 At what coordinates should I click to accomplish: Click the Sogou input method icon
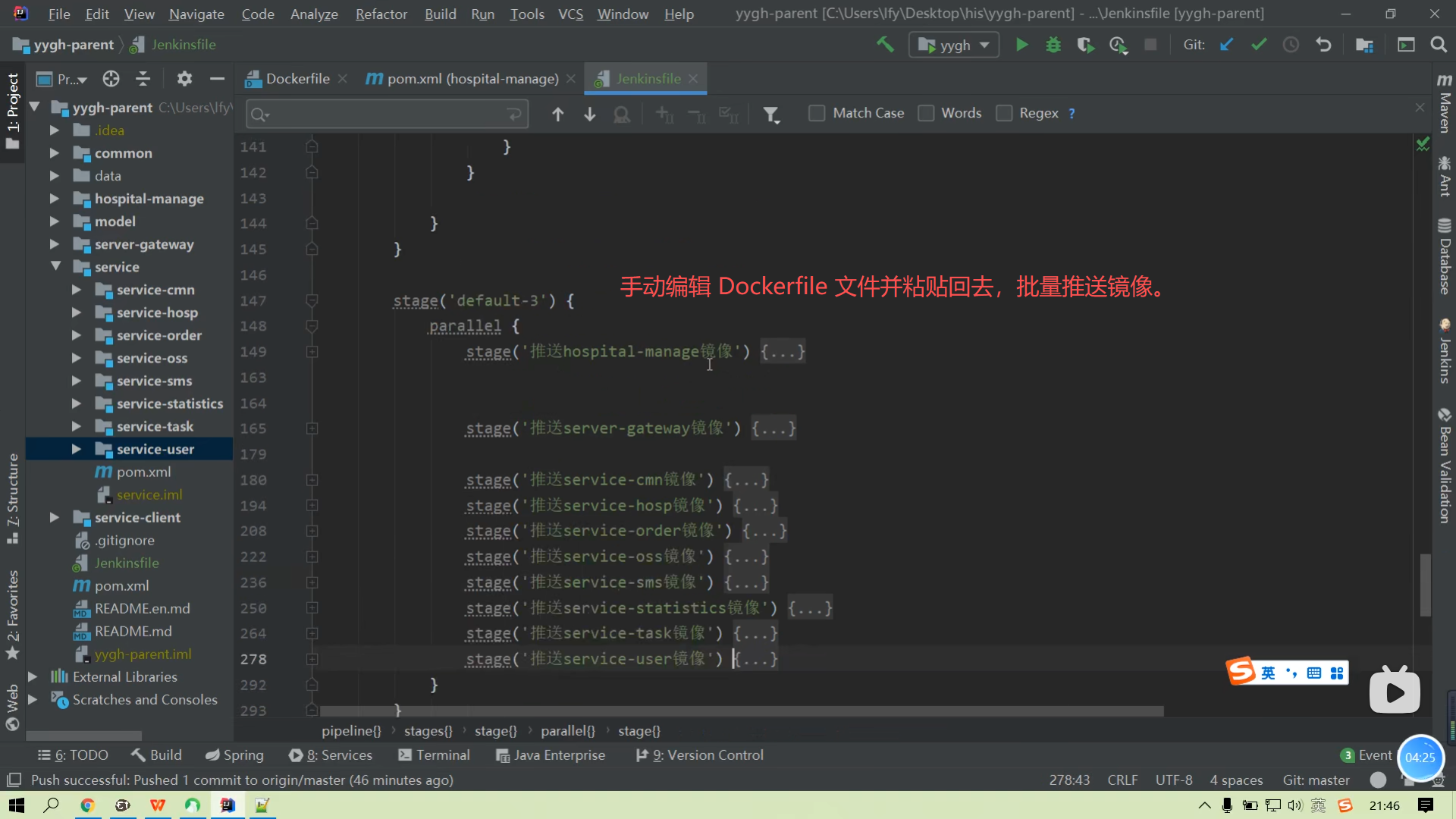click(1241, 672)
